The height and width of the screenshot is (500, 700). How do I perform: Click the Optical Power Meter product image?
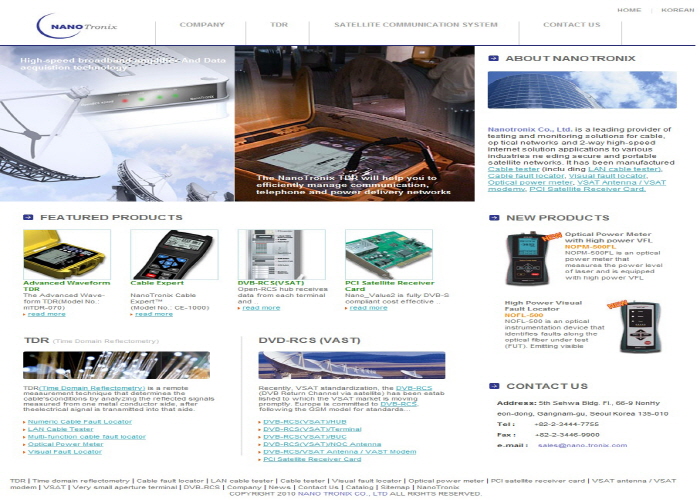[x=528, y=258]
